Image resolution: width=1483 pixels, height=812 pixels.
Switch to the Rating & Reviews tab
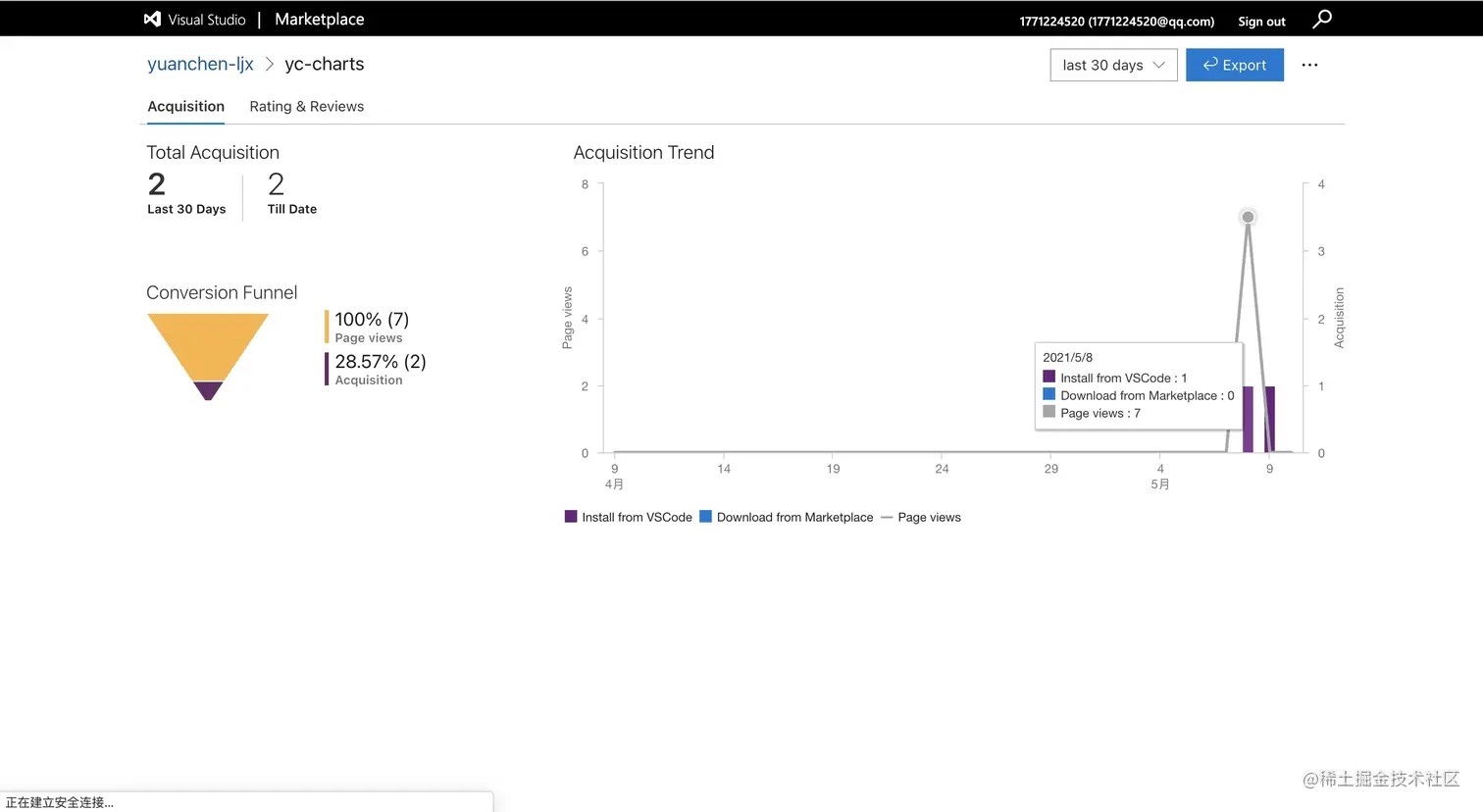pyautogui.click(x=306, y=106)
